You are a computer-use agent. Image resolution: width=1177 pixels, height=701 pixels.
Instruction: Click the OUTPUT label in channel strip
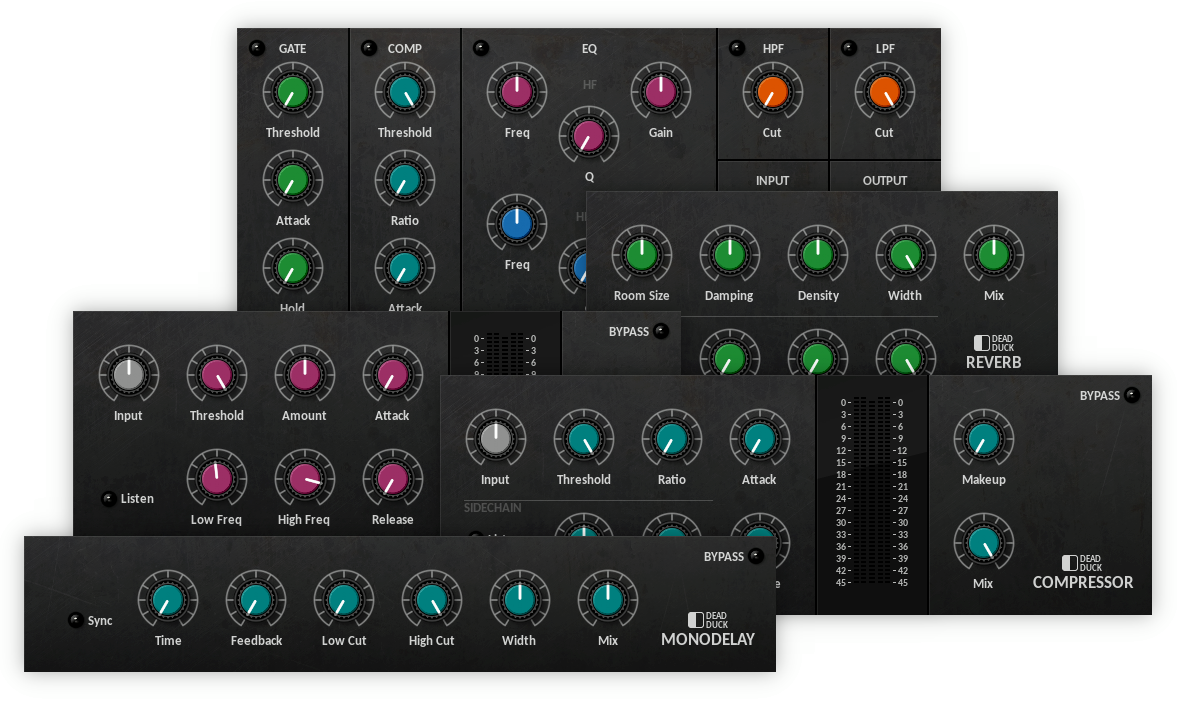pyautogui.click(x=884, y=180)
